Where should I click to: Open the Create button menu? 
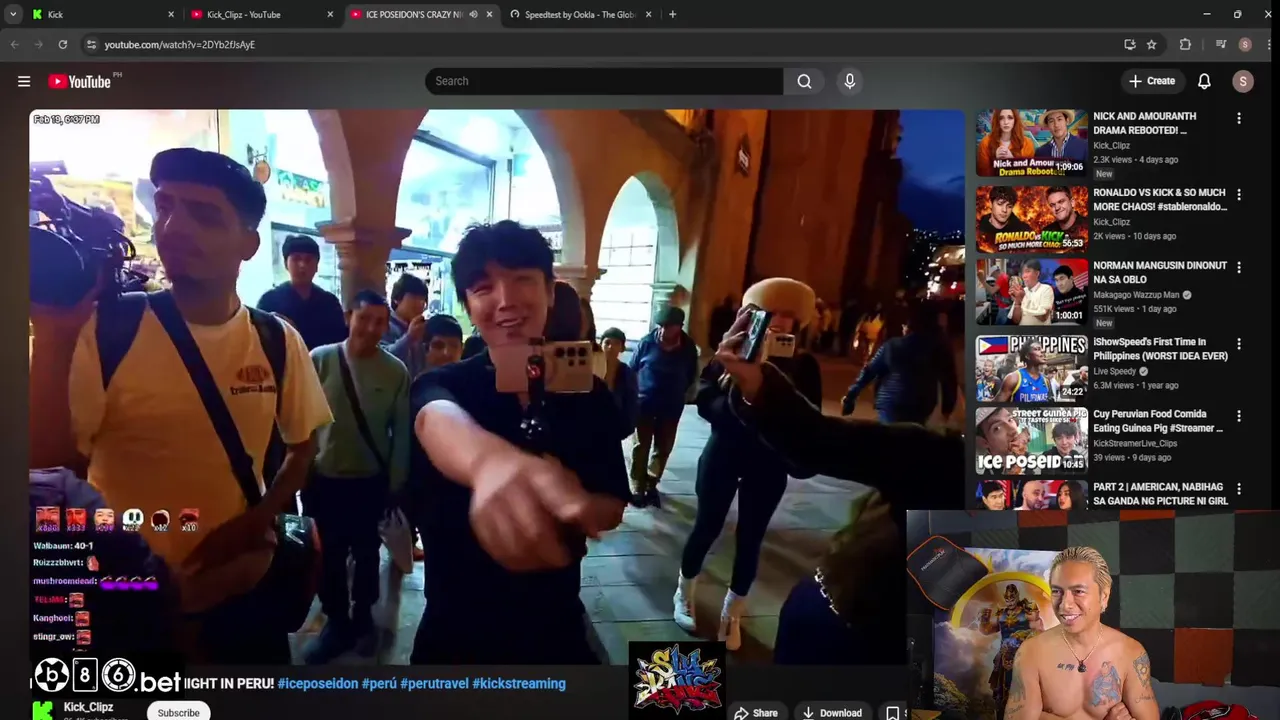click(x=1151, y=81)
